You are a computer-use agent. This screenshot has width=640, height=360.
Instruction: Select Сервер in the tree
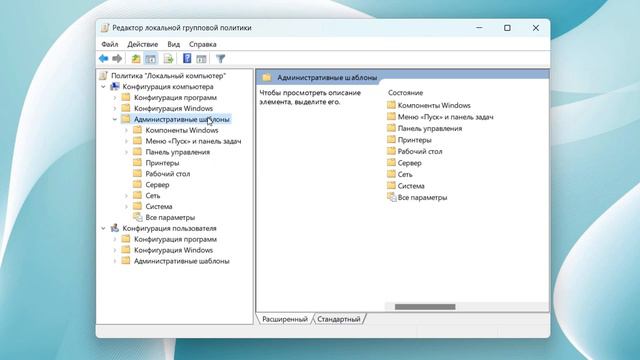pos(157,184)
